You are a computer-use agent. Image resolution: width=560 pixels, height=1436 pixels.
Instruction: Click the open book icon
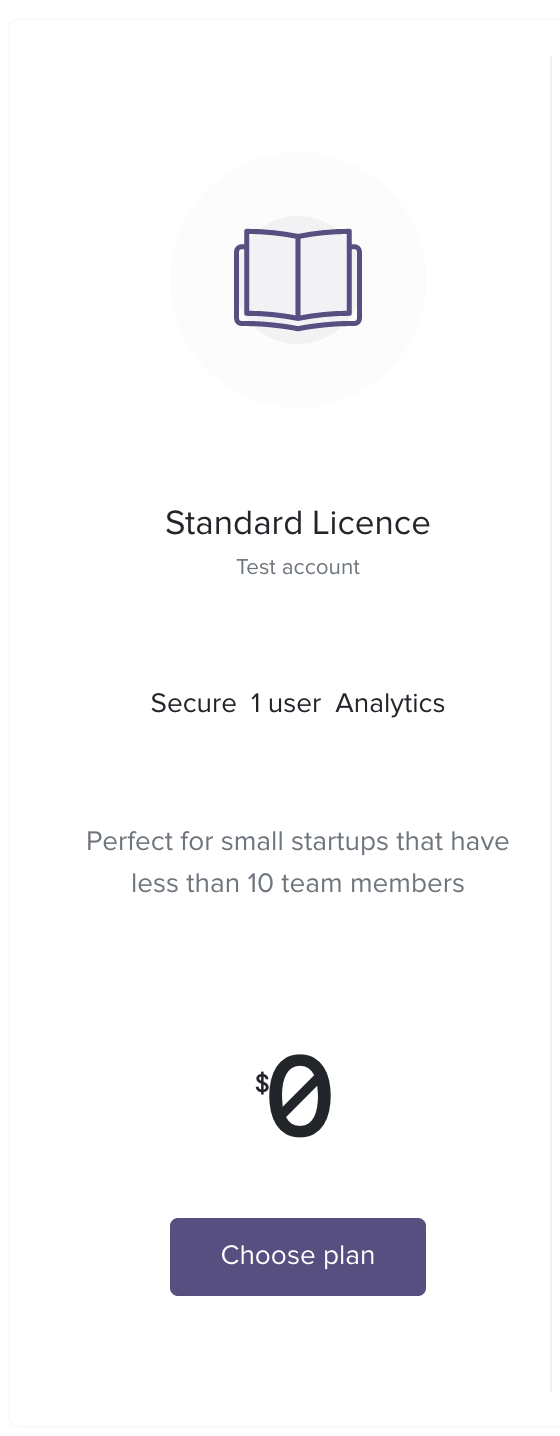point(298,279)
